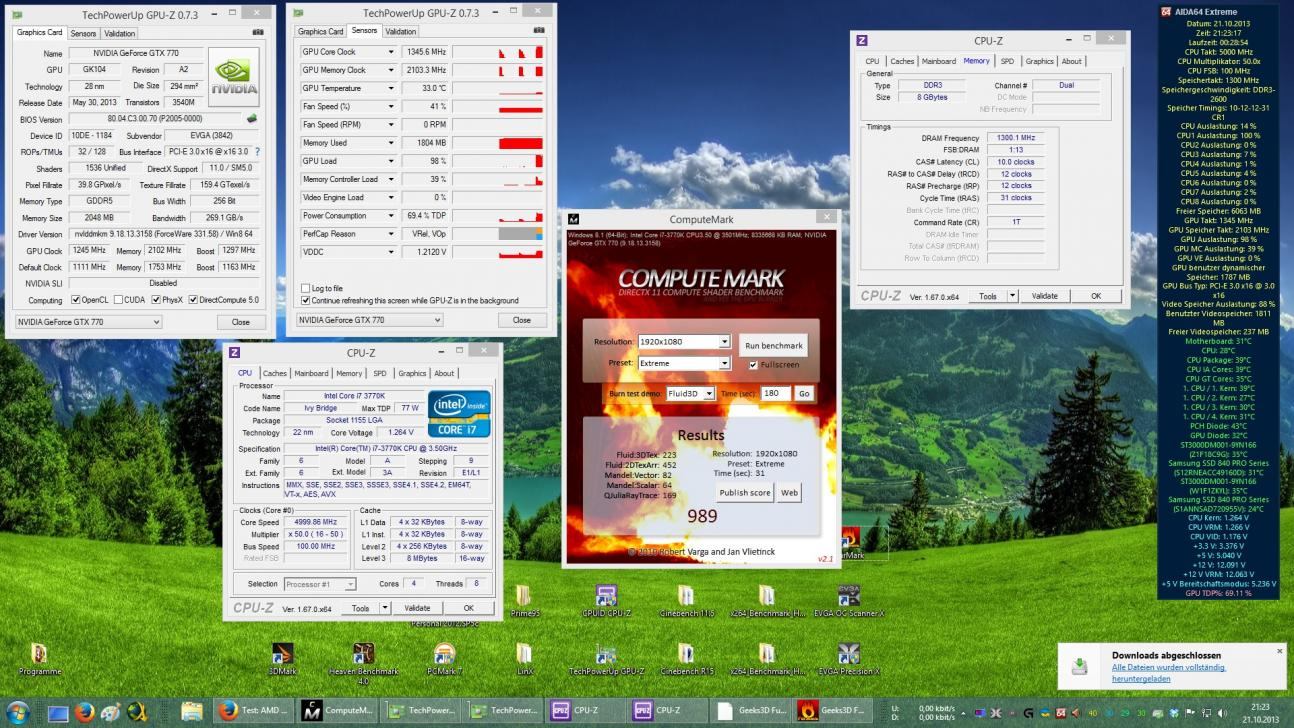The width and height of the screenshot is (1294, 728).
Task: Open the Tools dropdown arrow in CPU-Z CPU window
Action: [386, 608]
